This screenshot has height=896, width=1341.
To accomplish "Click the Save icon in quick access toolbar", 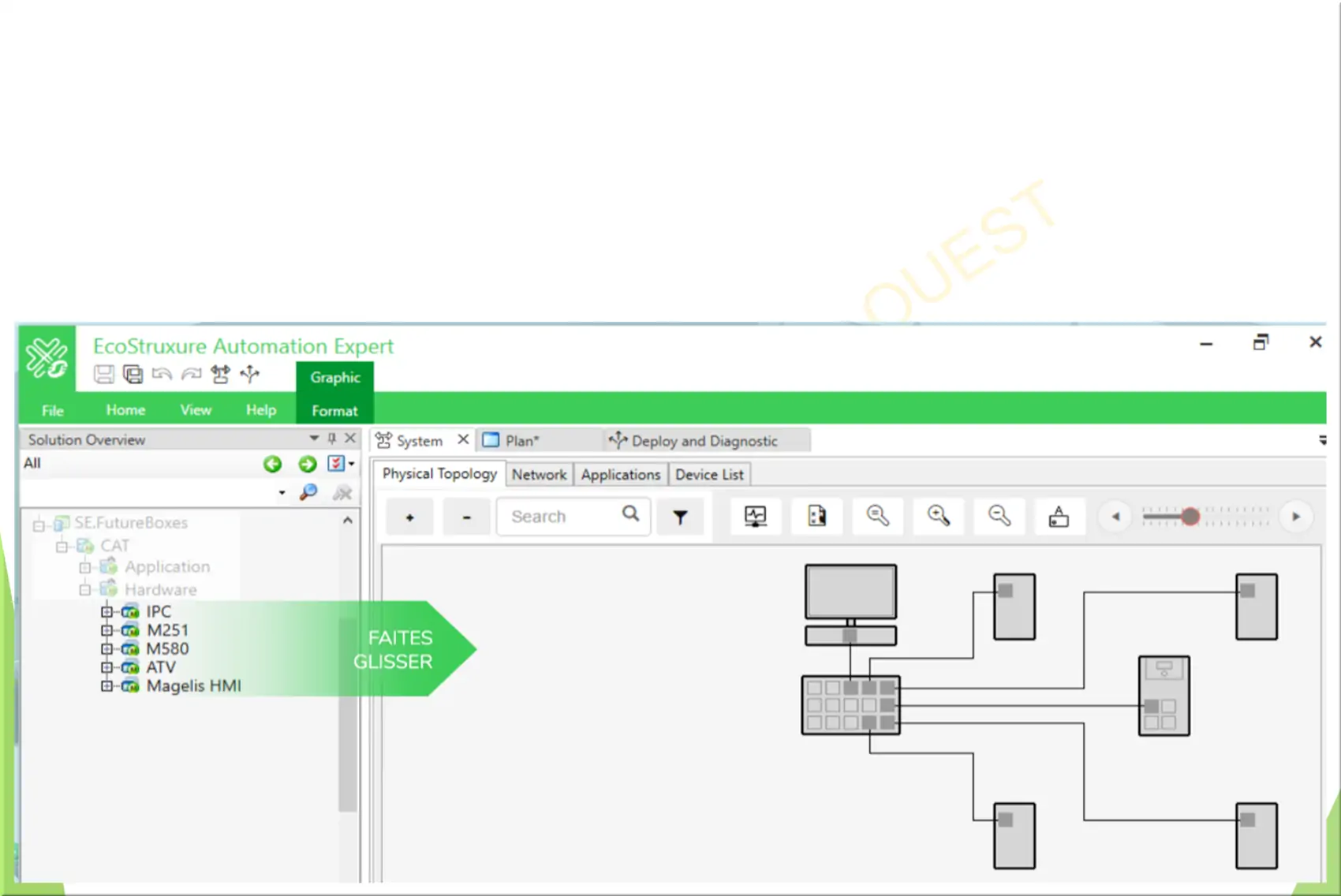I will tap(103, 374).
